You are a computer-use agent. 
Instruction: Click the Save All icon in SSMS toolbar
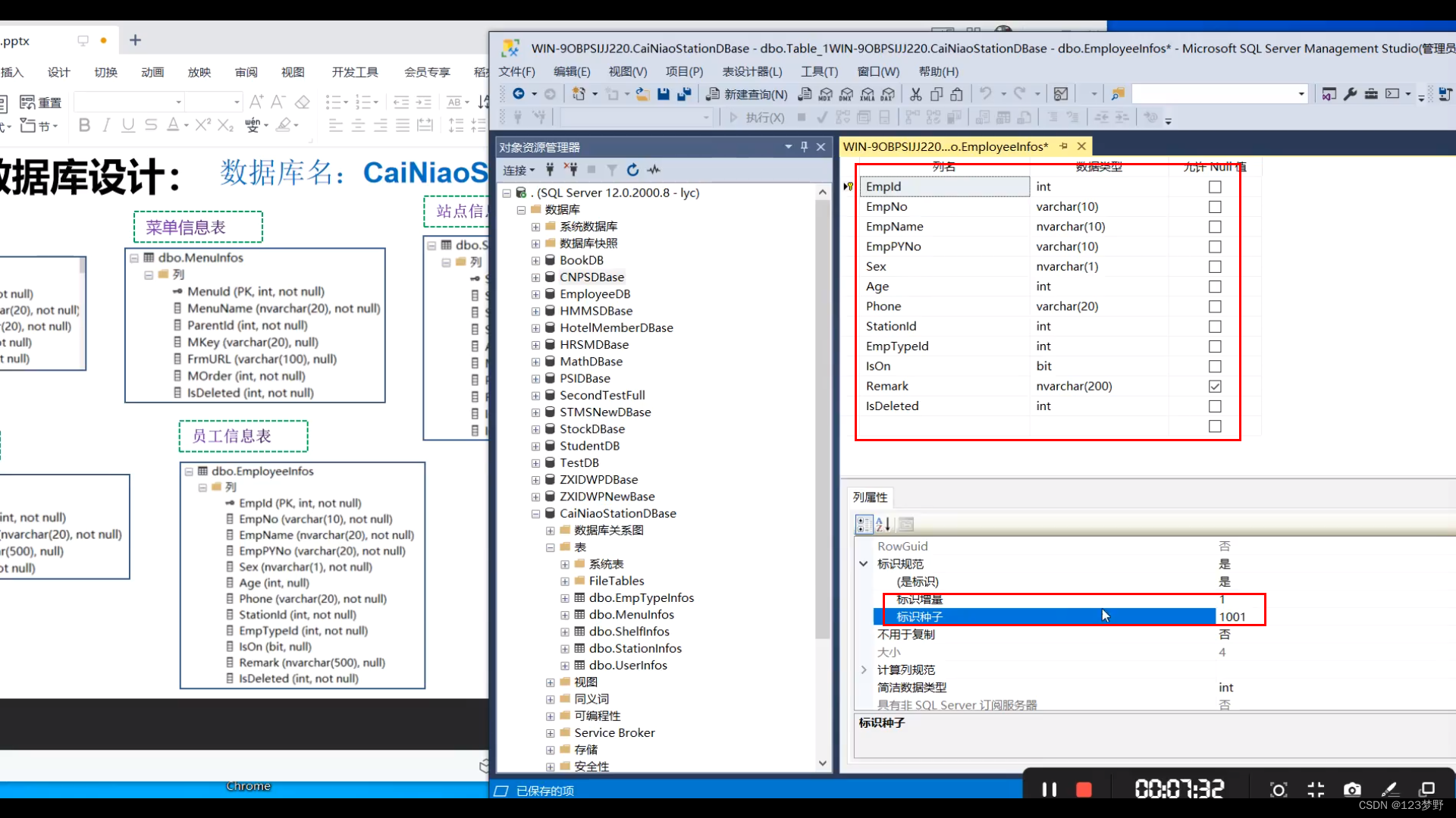(684, 94)
